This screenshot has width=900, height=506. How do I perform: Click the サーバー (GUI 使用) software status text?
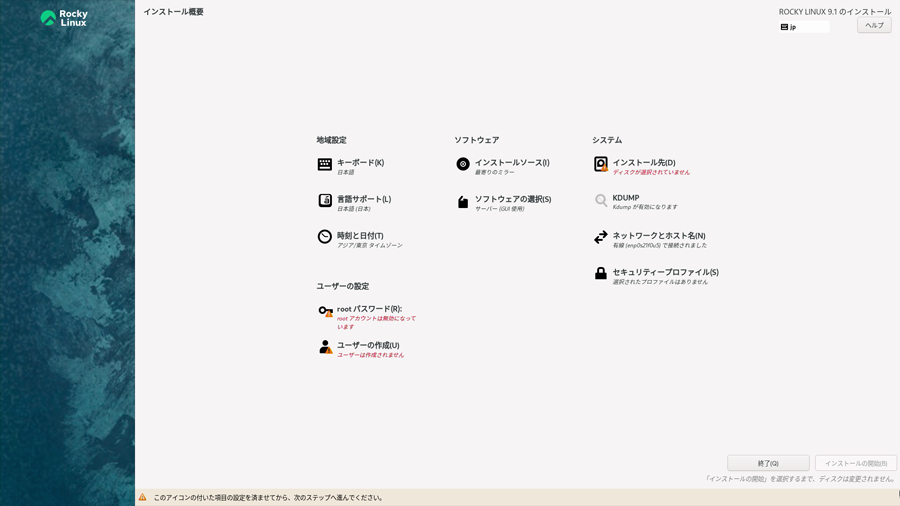(x=499, y=209)
